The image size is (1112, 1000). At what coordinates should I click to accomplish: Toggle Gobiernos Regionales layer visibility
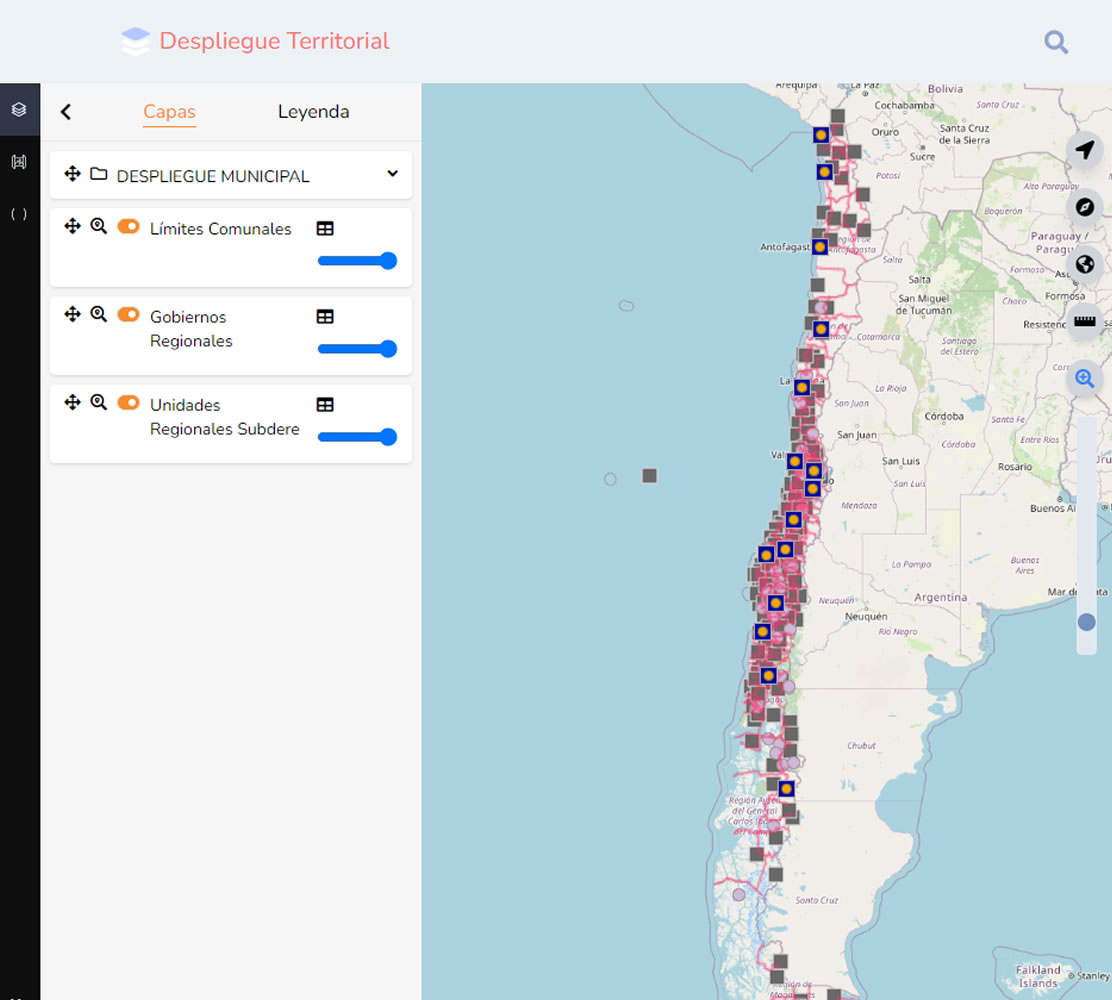pyautogui.click(x=128, y=315)
